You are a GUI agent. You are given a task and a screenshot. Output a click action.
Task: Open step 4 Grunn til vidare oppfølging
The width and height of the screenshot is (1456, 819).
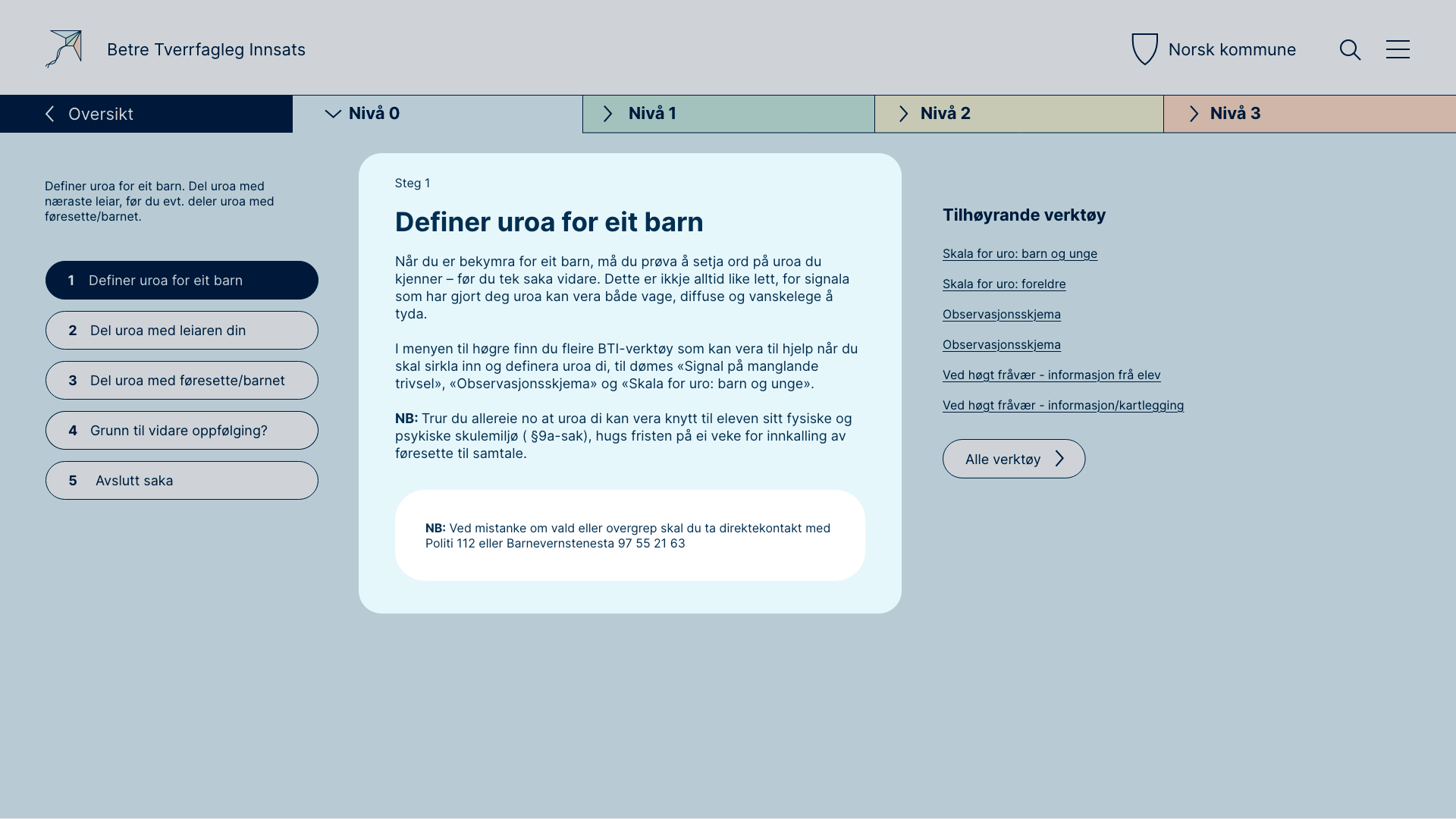pyautogui.click(x=181, y=431)
